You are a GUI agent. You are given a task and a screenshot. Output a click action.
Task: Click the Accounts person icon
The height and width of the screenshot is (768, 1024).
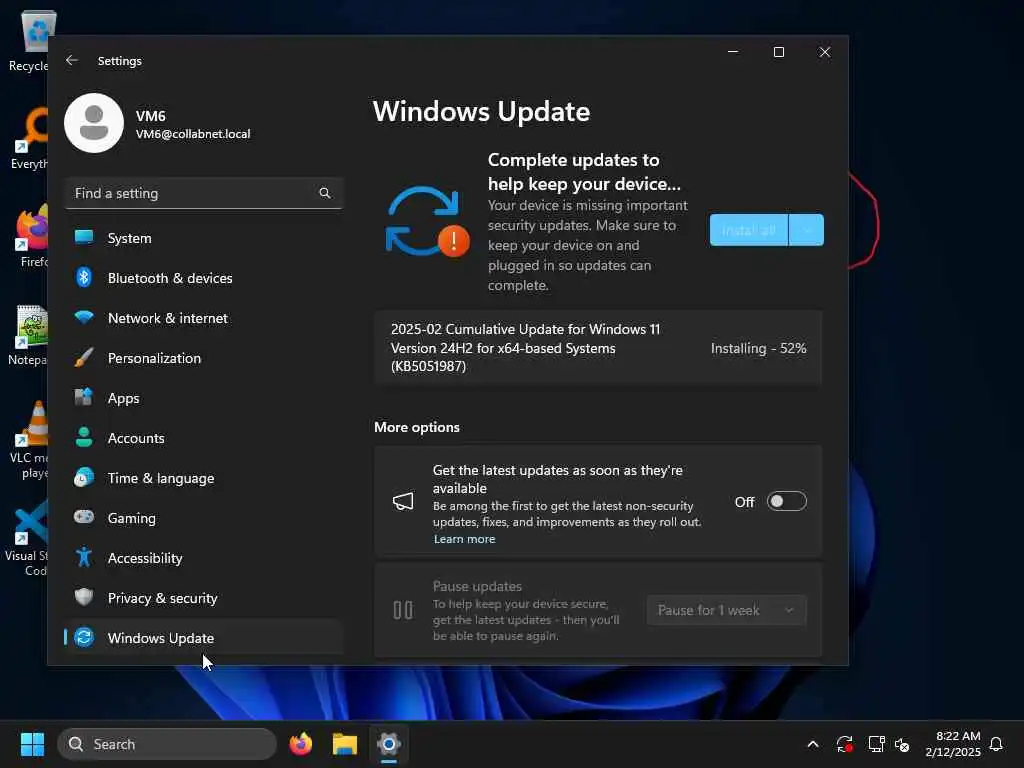84,438
